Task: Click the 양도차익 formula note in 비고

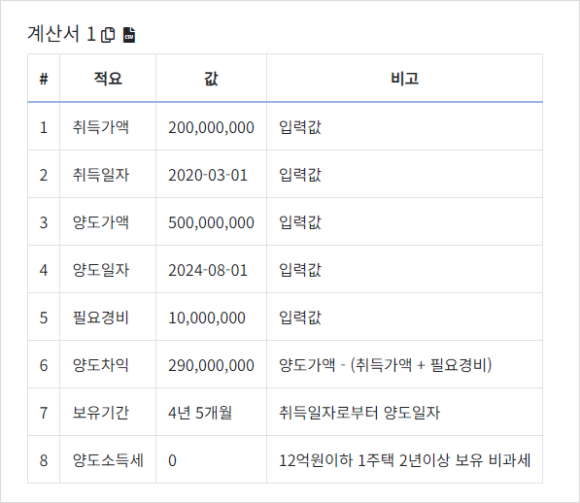Action: click(x=385, y=365)
